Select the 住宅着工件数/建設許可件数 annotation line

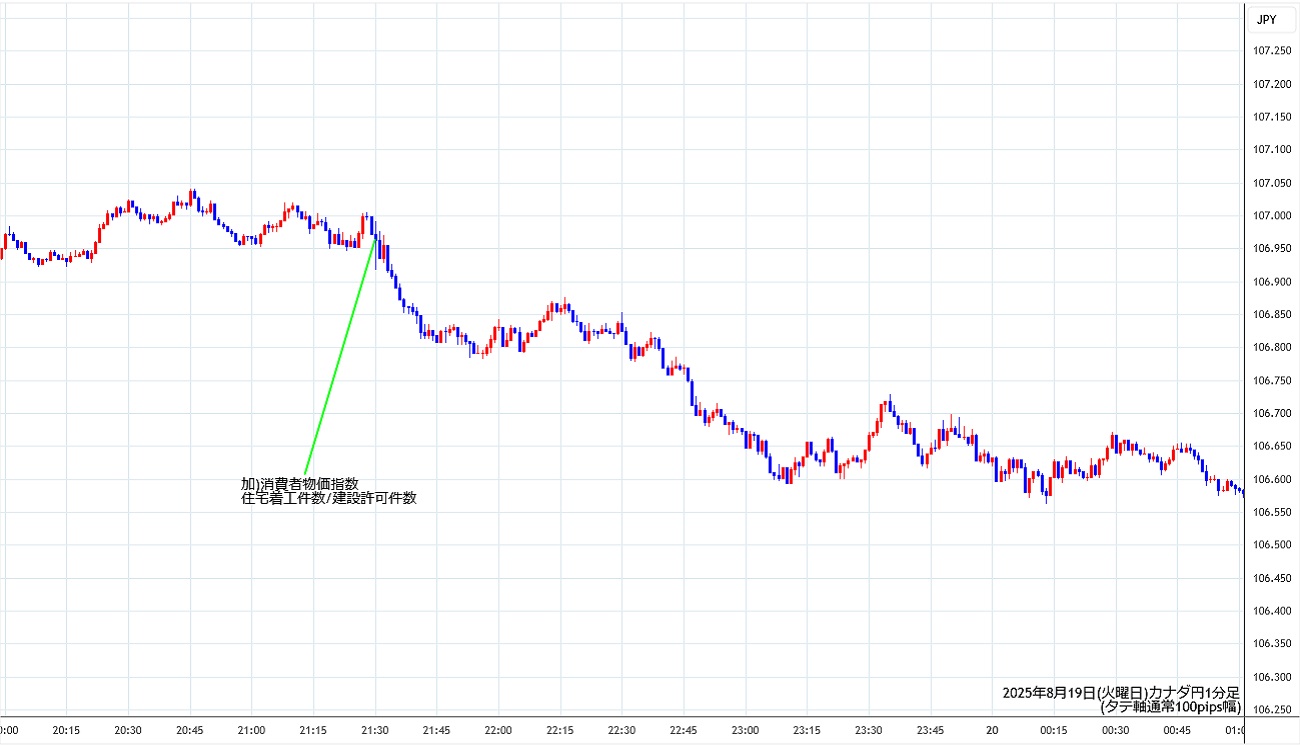tap(329, 498)
